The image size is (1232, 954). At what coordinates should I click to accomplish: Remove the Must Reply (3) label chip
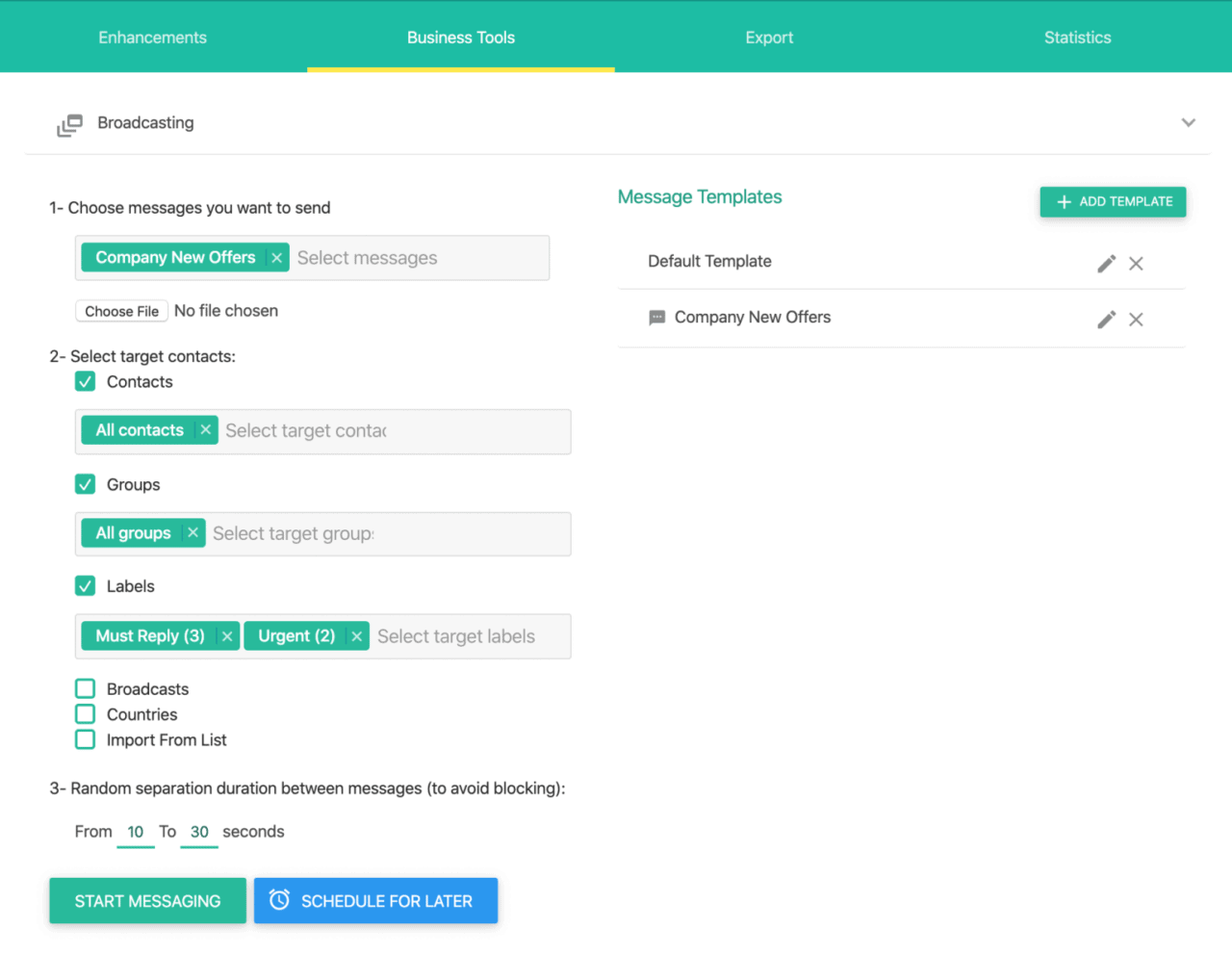point(227,636)
